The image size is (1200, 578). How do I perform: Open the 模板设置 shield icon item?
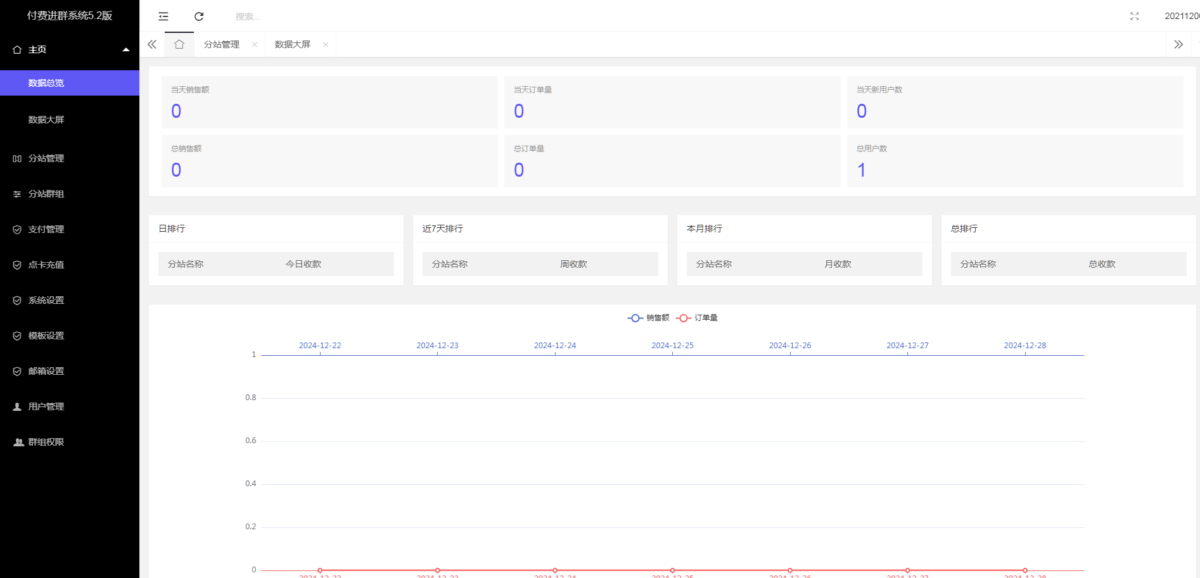click(x=69, y=336)
